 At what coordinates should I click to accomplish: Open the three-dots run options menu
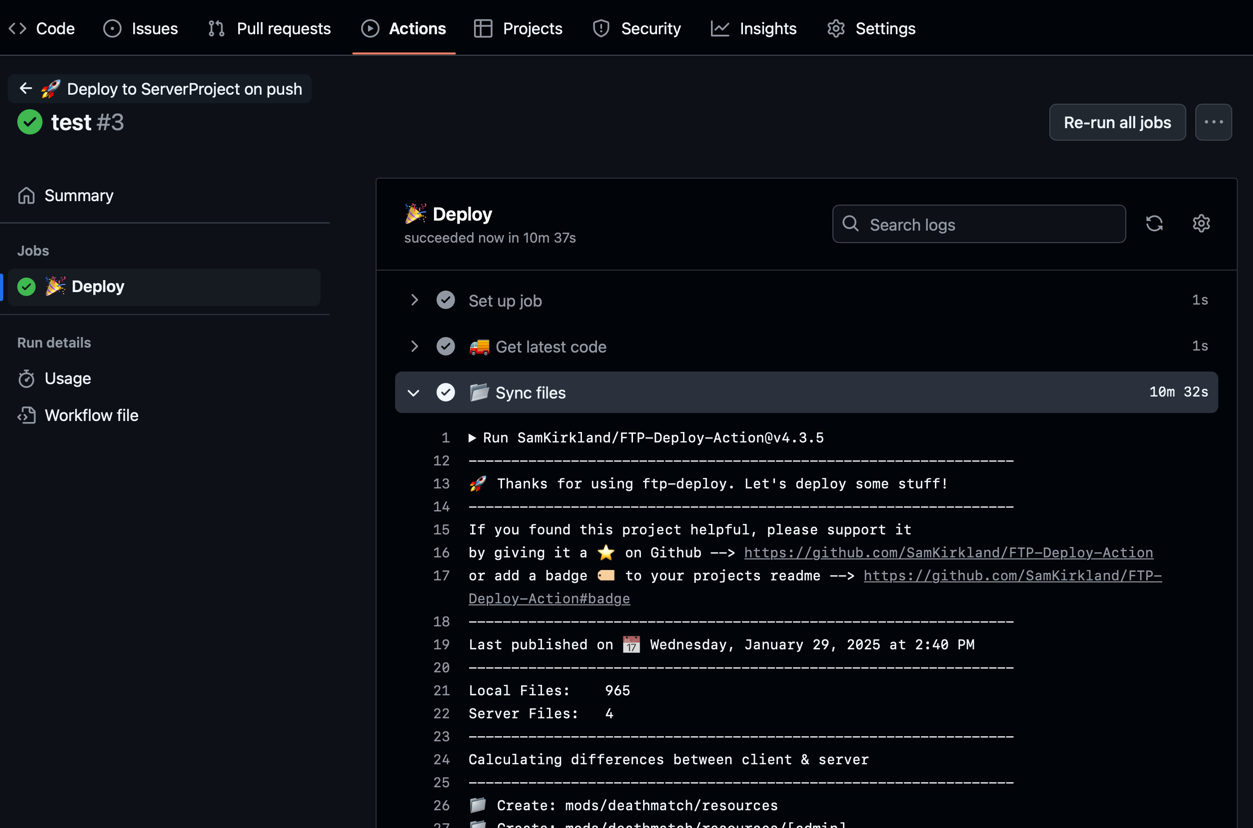click(1213, 122)
